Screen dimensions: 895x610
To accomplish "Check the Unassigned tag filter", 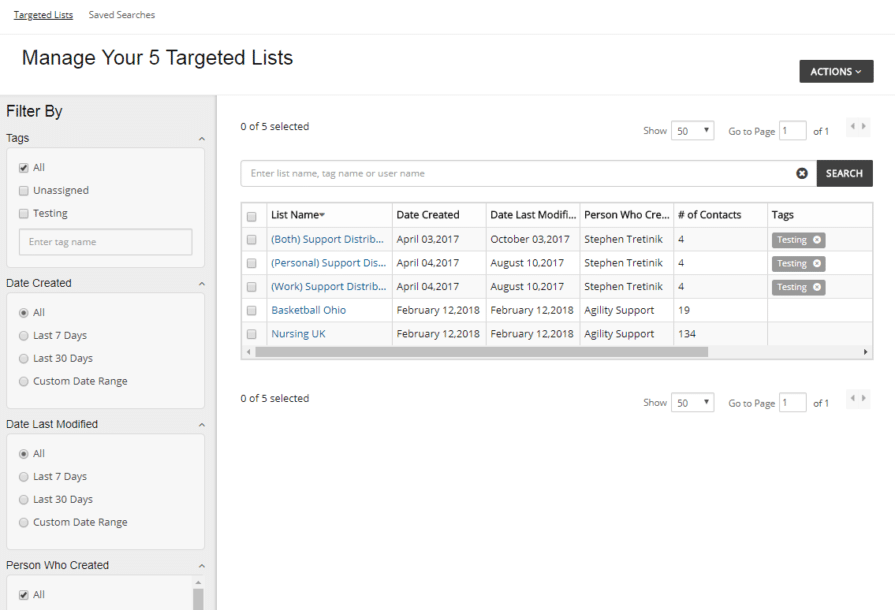I will 24,191.
